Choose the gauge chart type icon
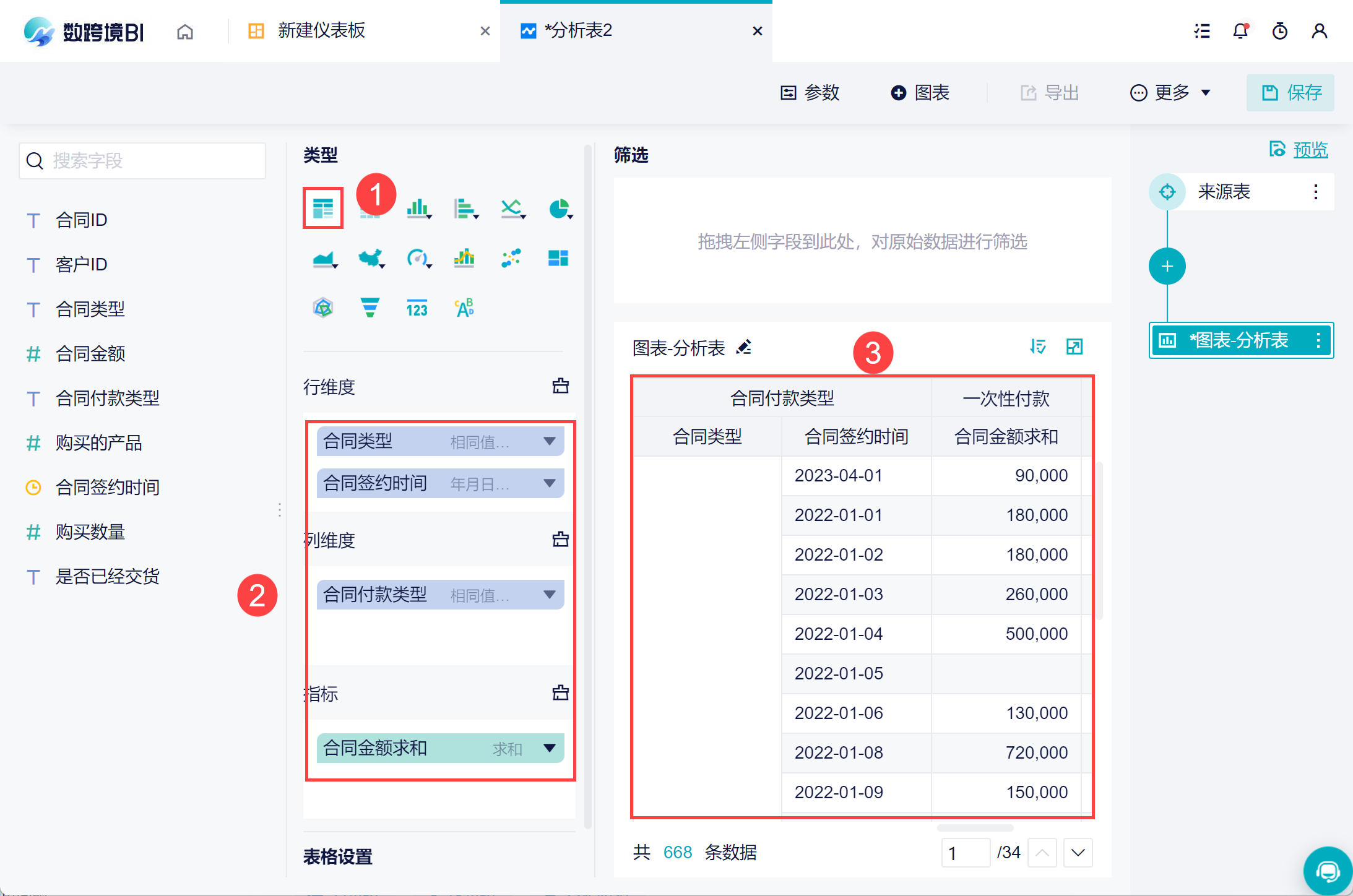 point(417,257)
